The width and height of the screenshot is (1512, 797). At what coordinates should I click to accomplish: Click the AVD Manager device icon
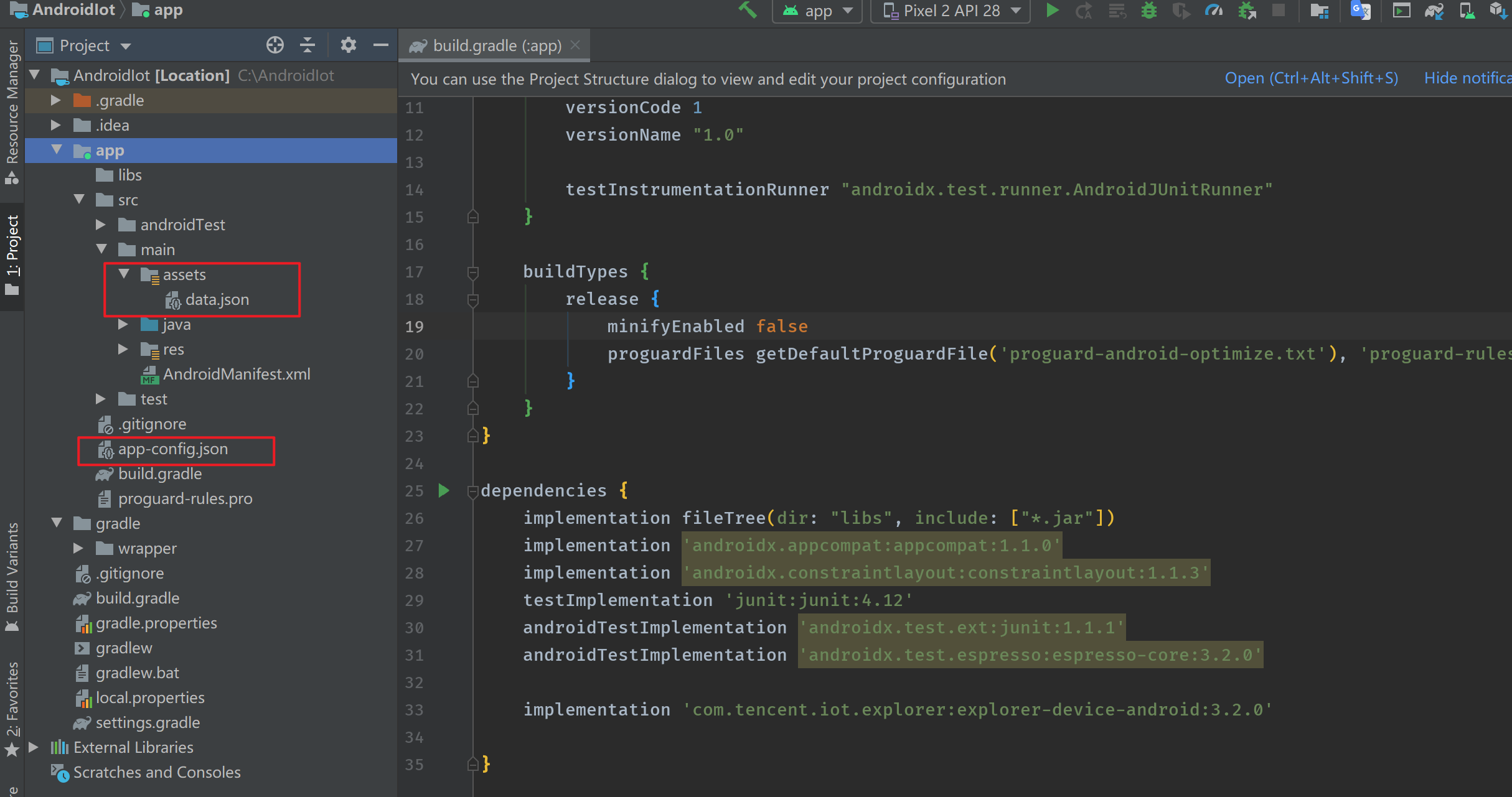pos(1464,10)
